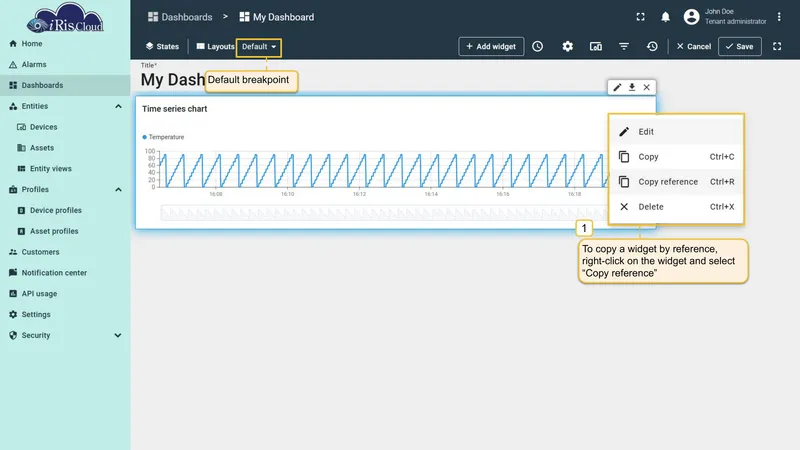Expand dashboard to fullscreen in toolbar
Screen dimensions: 800x450
(x=777, y=46)
